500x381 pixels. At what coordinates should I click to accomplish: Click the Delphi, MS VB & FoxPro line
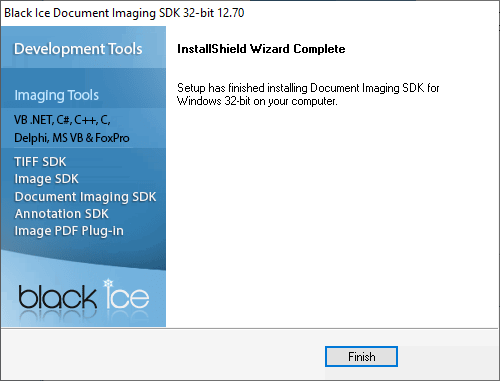click(x=72, y=138)
